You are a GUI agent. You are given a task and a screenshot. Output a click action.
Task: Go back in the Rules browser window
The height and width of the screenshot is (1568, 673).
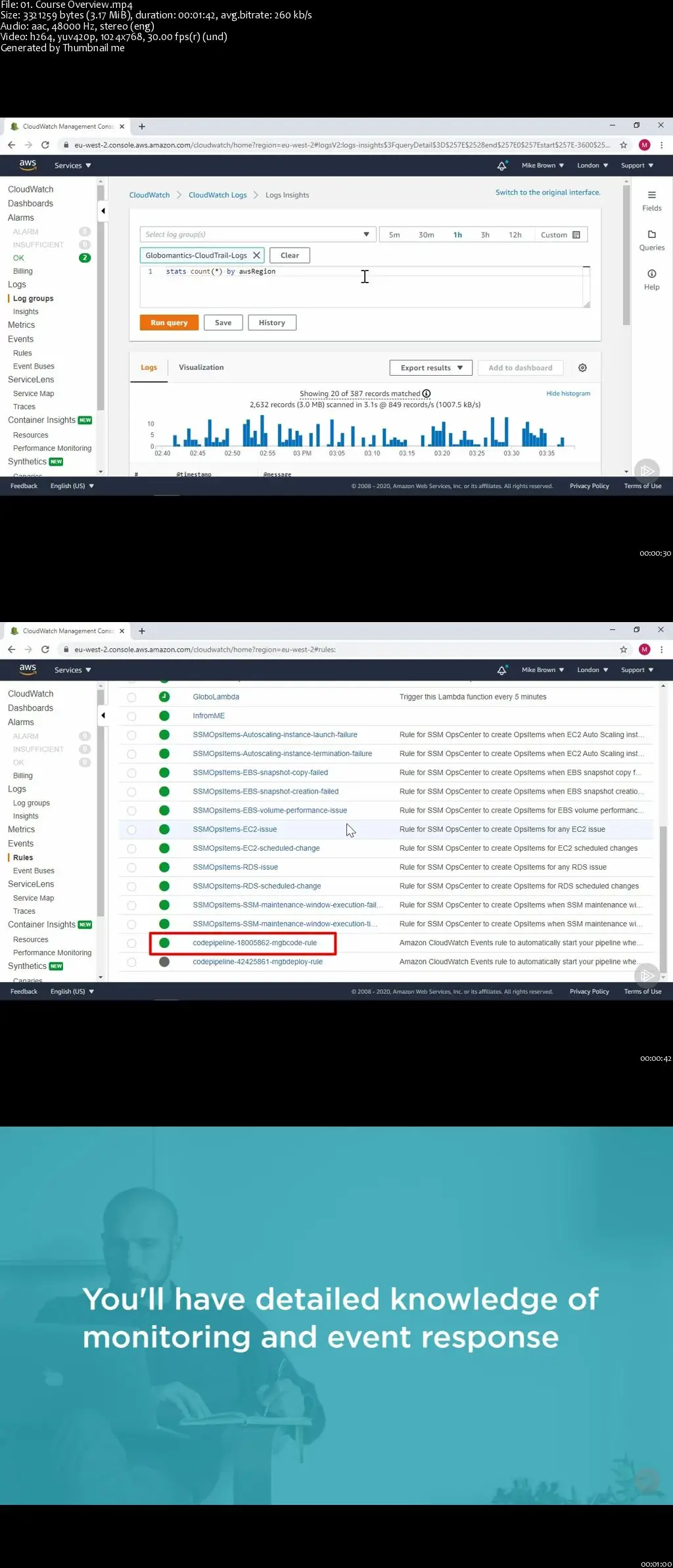(11, 650)
